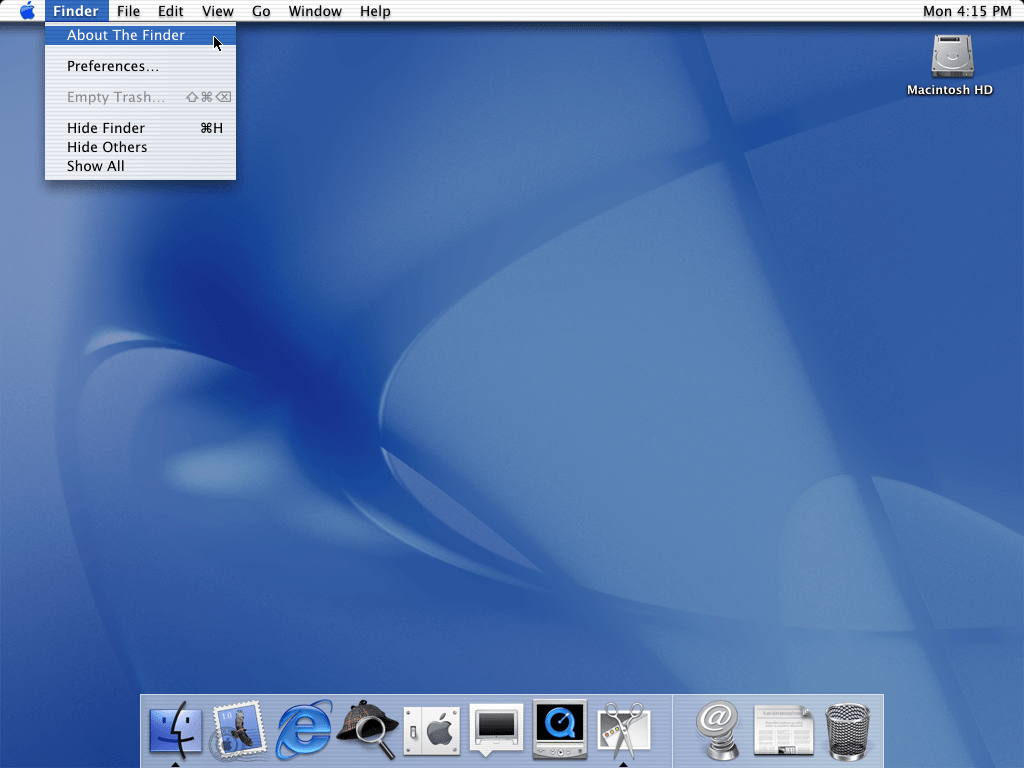
Task: Open the Apple menu
Action: (27, 11)
